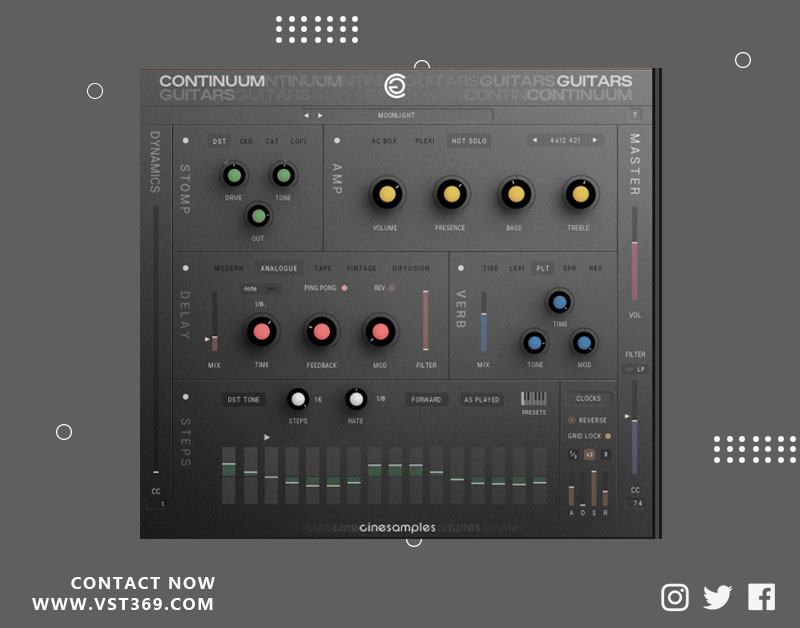Screen dimensions: 800x628
Task: Toggle the Steps section power dot
Action: 186,396
